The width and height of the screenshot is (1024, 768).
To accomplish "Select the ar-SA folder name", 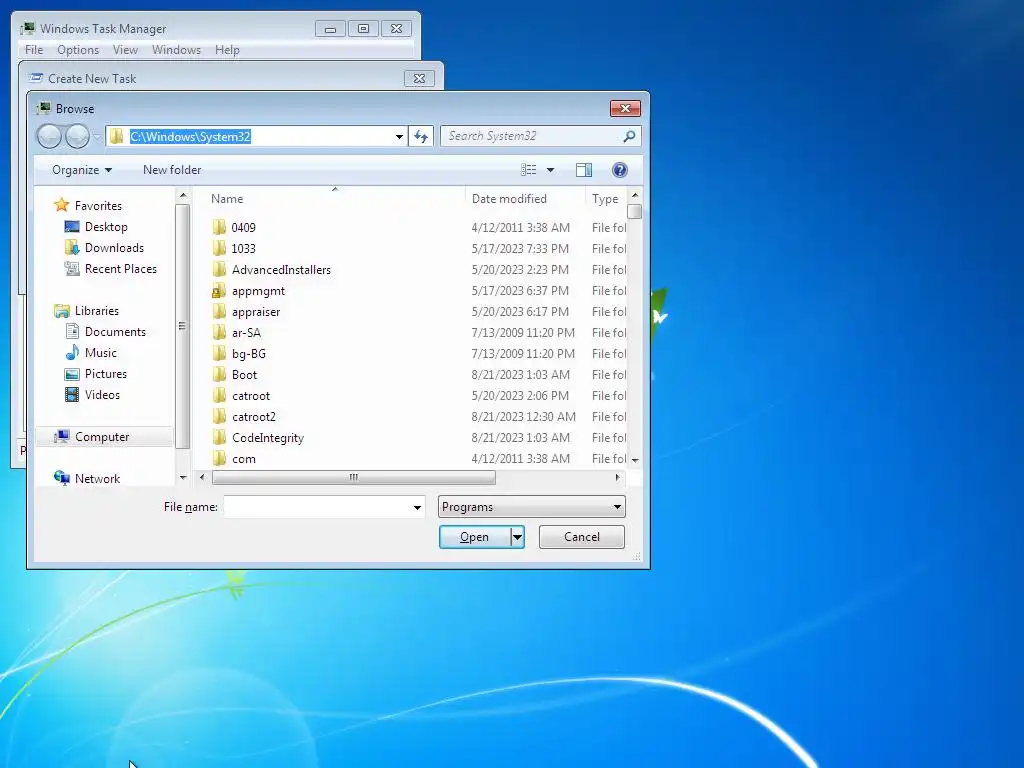I will [x=246, y=332].
